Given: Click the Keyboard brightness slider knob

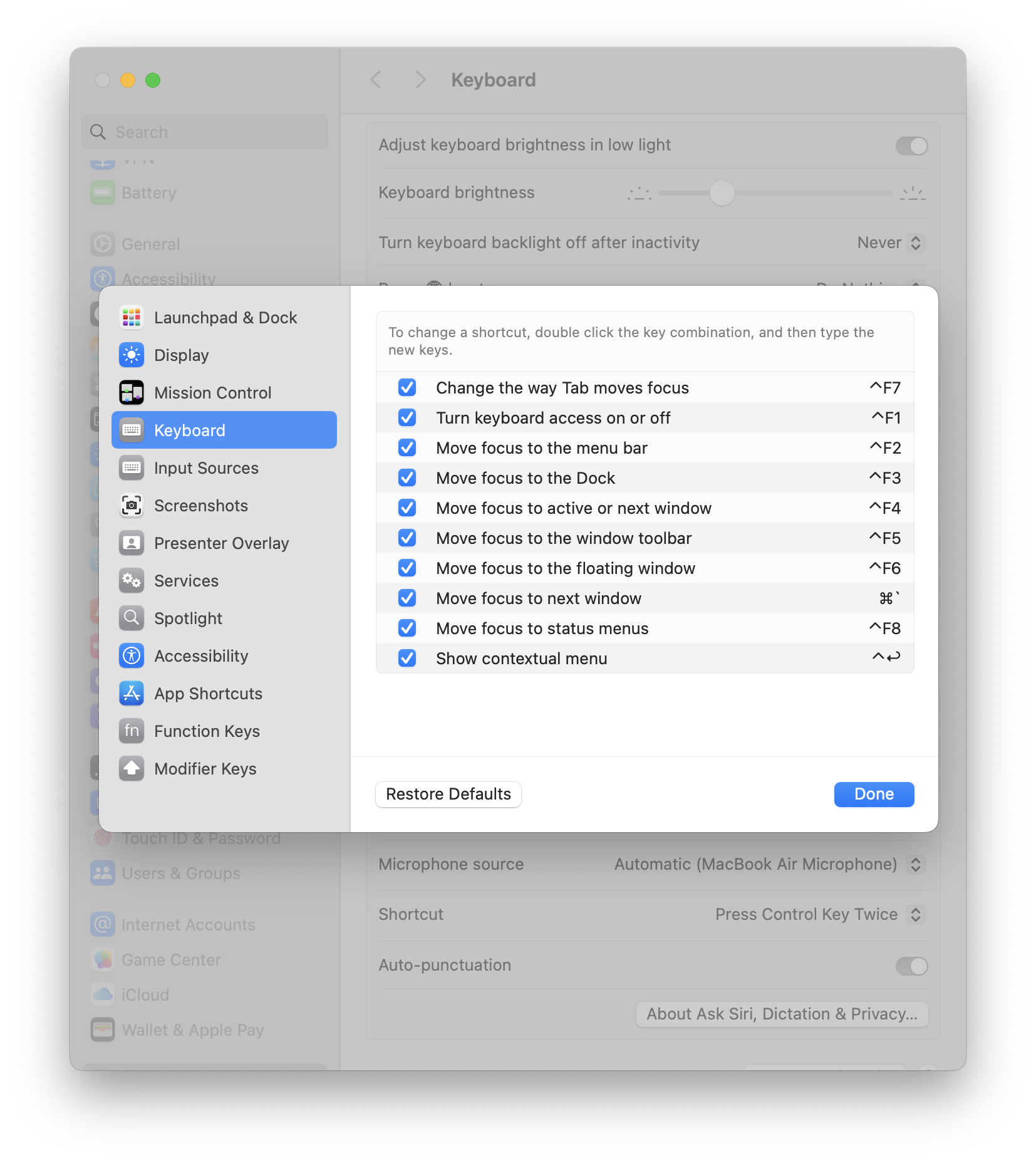Looking at the screenshot, I should (722, 193).
